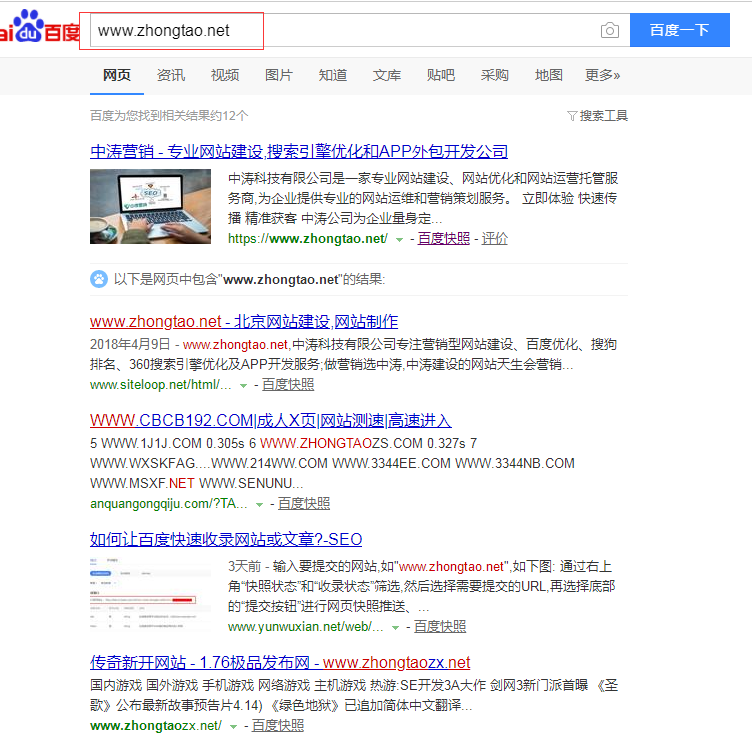This screenshot has width=752, height=748.
Task: Open the 更多 more categories menu
Action: (x=602, y=75)
